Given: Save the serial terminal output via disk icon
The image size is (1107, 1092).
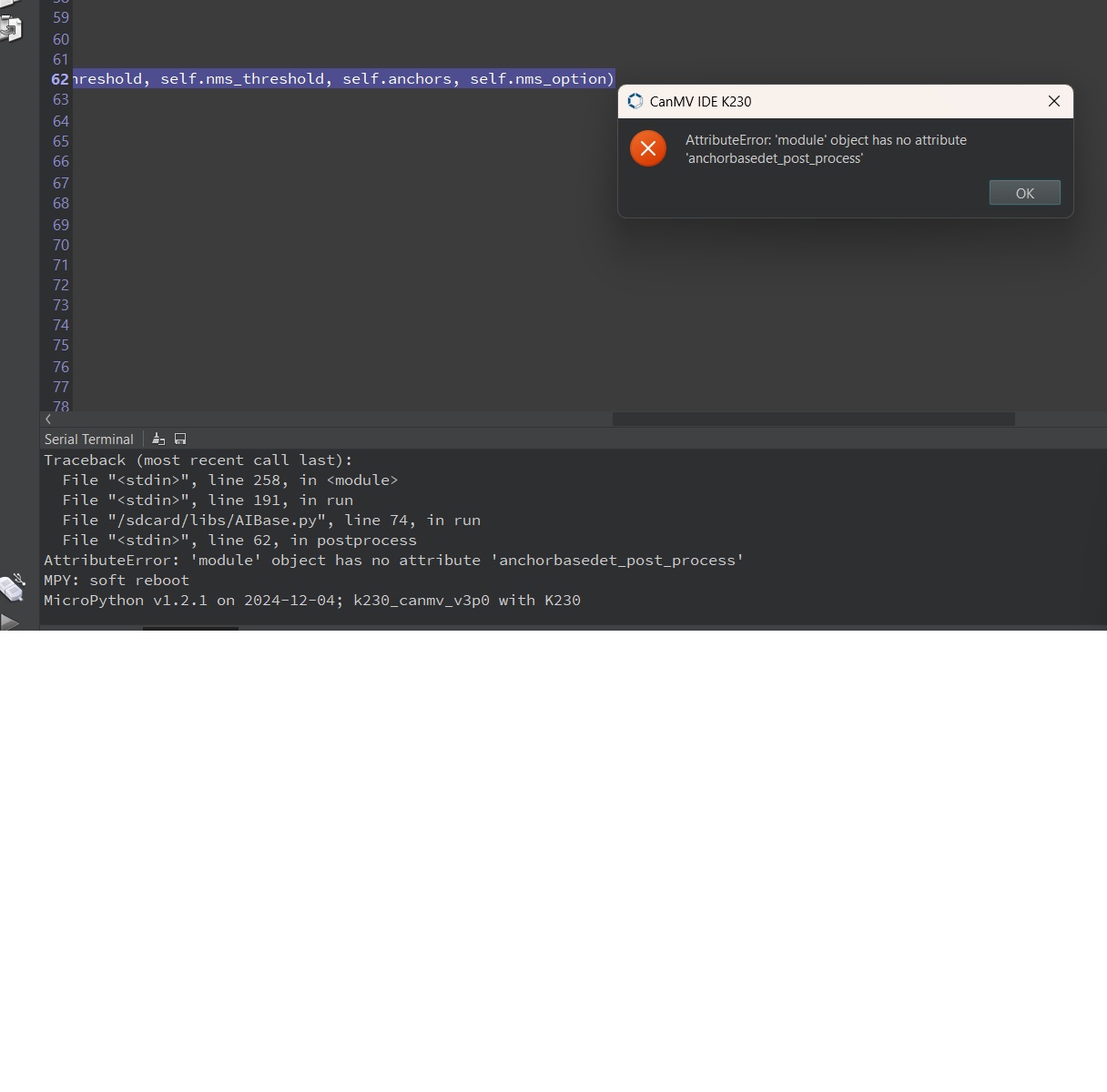Looking at the screenshot, I should [x=180, y=440].
